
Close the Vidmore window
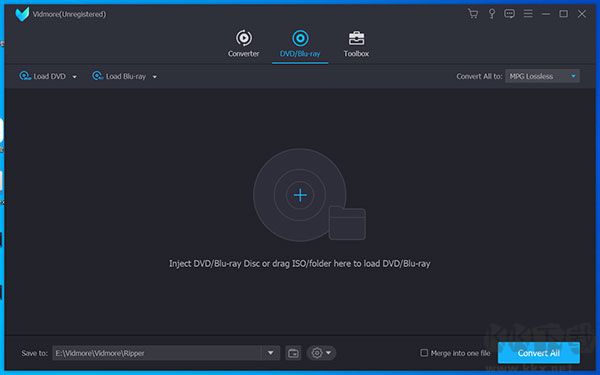click(582, 14)
